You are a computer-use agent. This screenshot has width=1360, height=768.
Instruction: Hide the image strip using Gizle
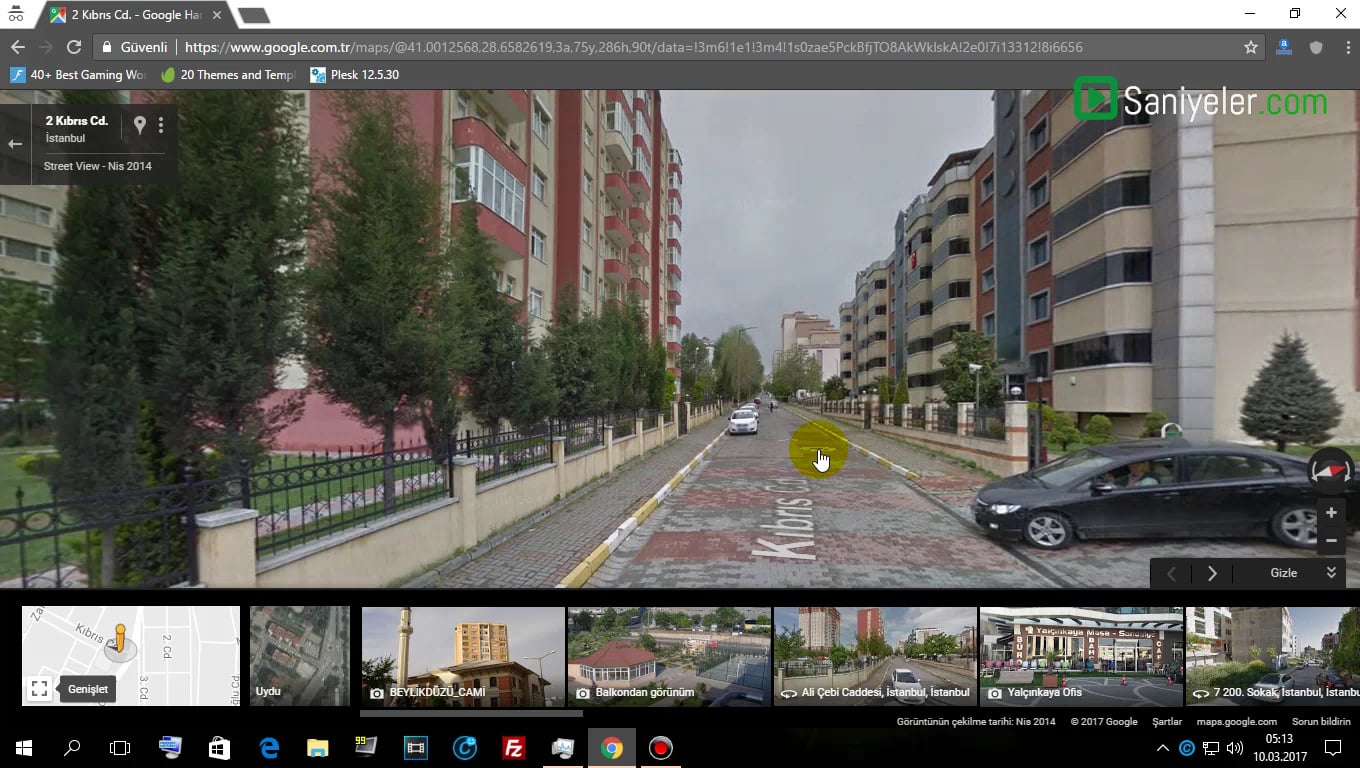[x=1284, y=573]
